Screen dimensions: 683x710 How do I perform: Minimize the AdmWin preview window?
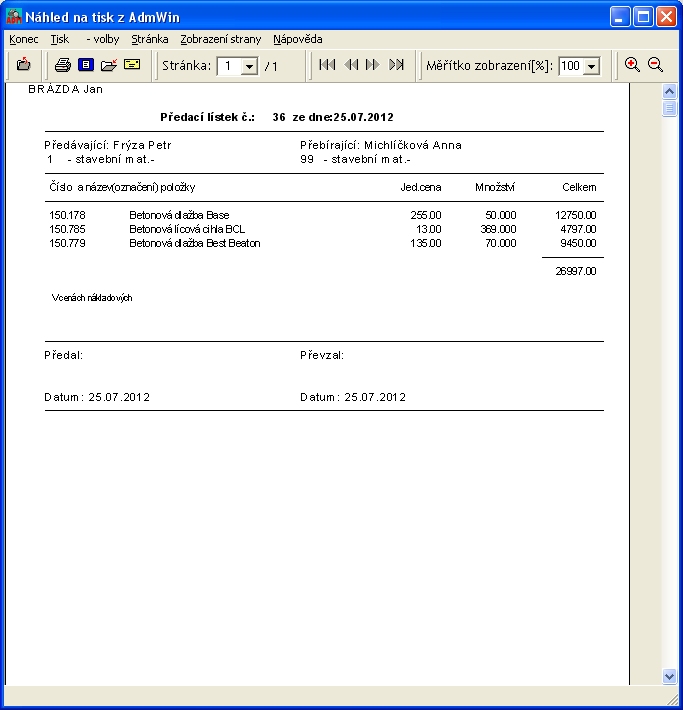(x=620, y=17)
